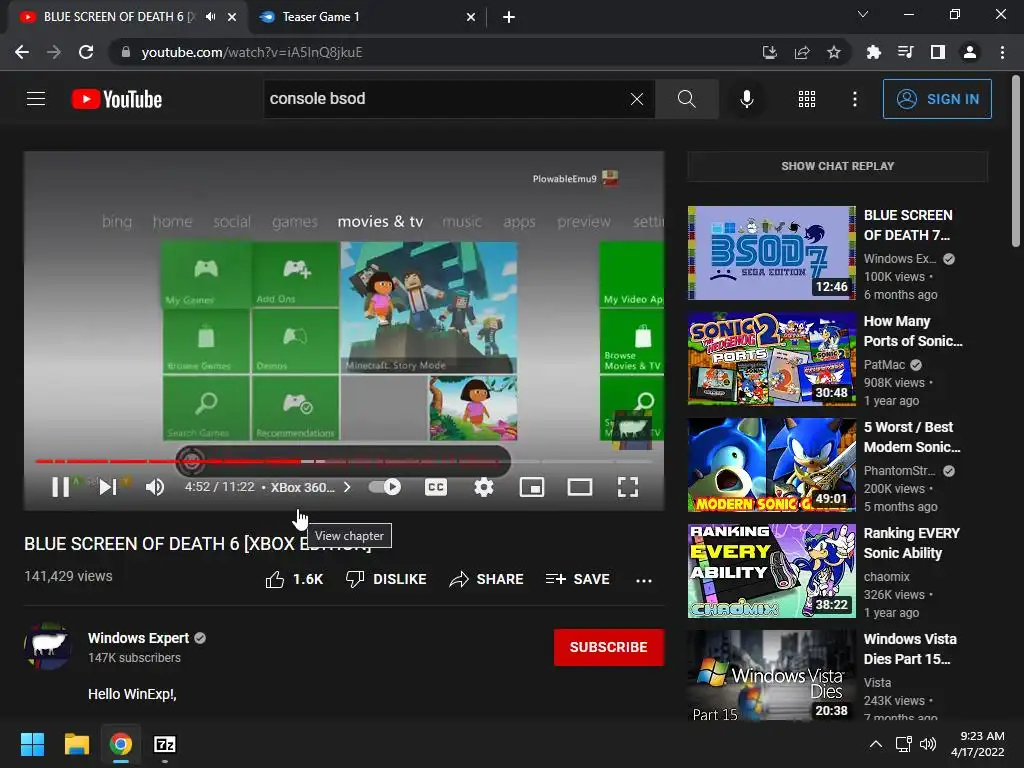Share this page from address bar
The height and width of the screenshot is (768, 1024).
click(801, 52)
